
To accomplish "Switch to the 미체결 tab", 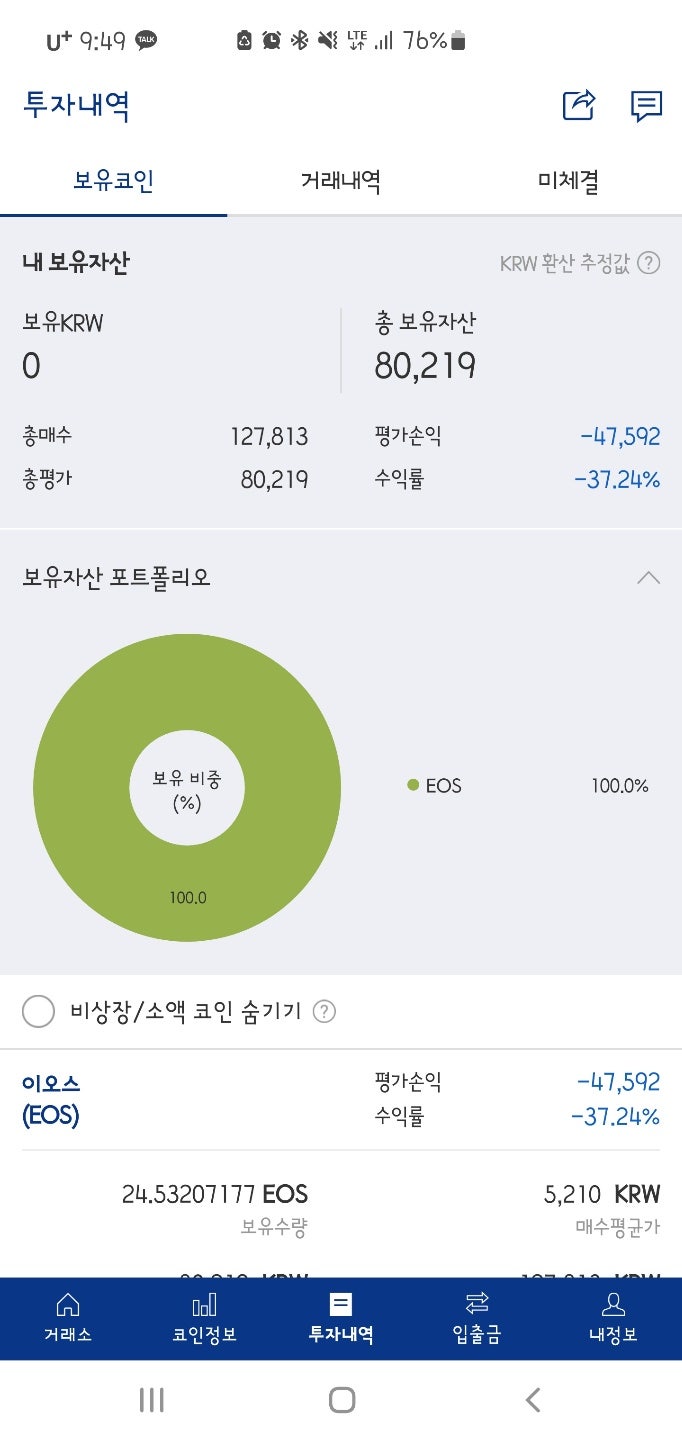I will pos(568,181).
